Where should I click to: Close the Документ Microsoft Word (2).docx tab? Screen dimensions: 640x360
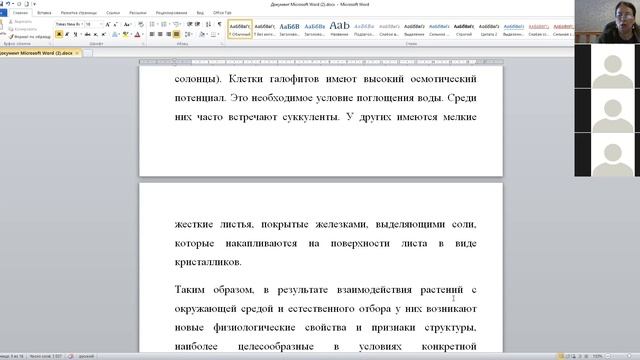(77, 53)
